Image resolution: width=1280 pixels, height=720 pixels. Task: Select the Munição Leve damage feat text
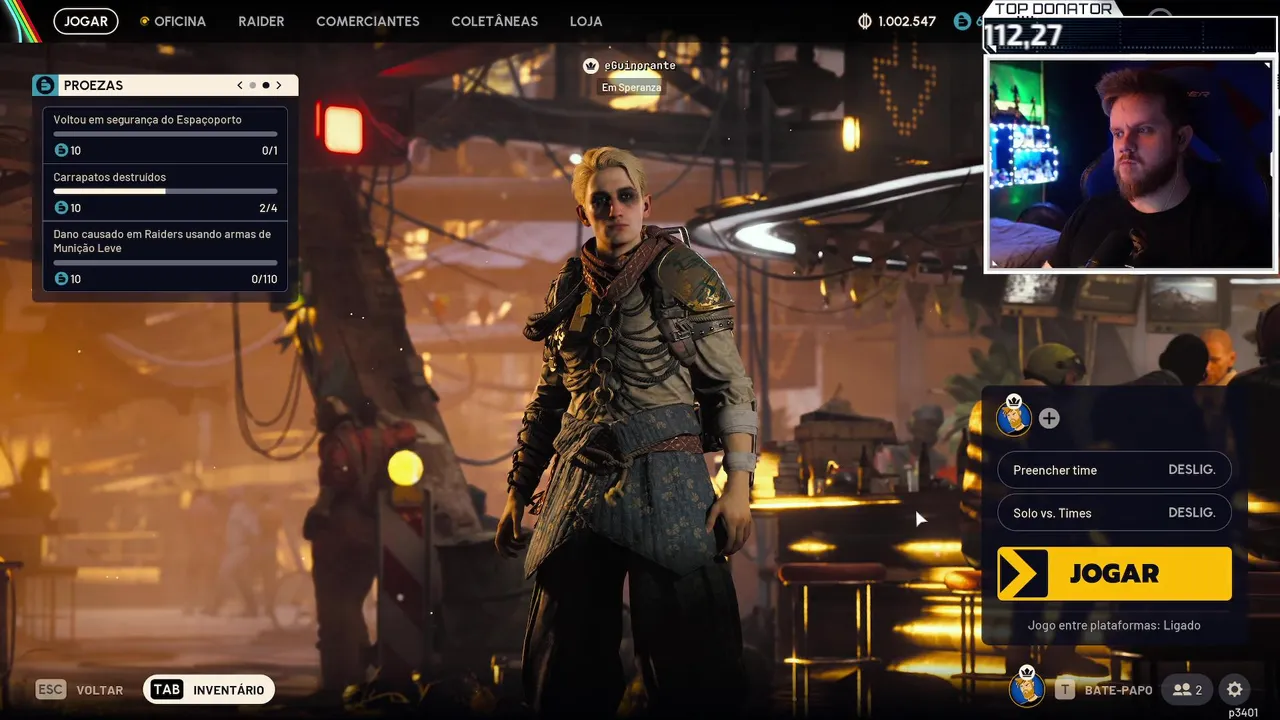[x=162, y=241]
